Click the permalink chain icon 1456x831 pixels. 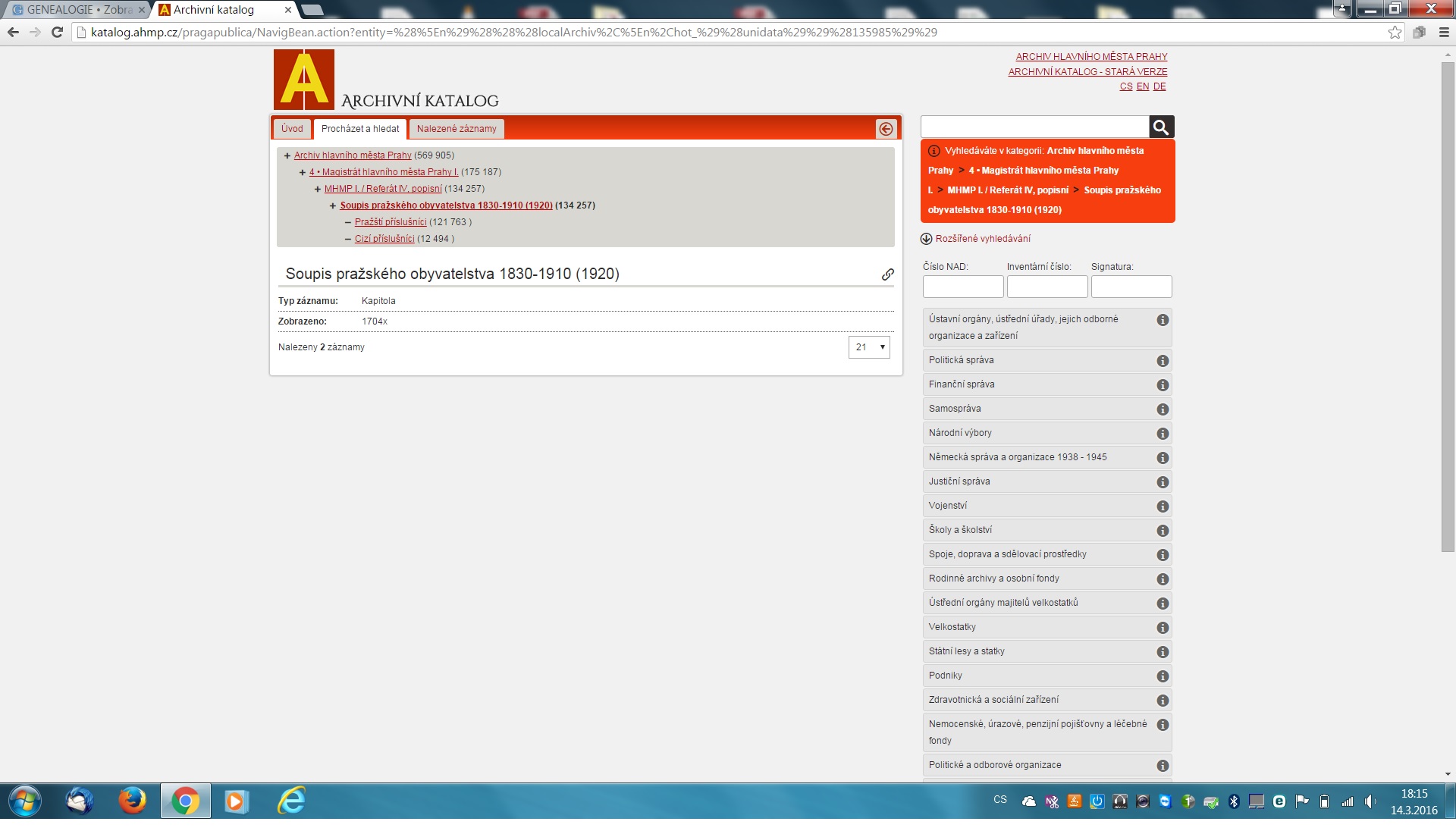click(x=887, y=274)
